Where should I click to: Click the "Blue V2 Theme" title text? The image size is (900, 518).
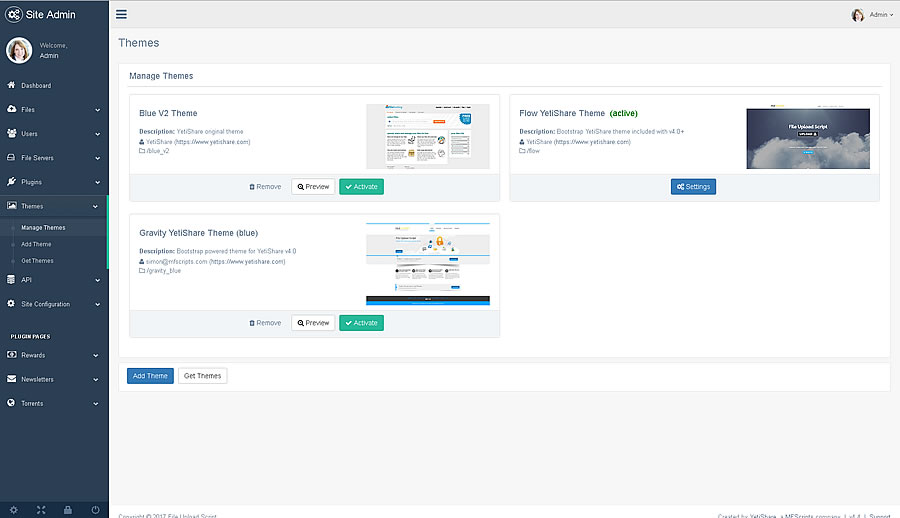click(x=168, y=113)
